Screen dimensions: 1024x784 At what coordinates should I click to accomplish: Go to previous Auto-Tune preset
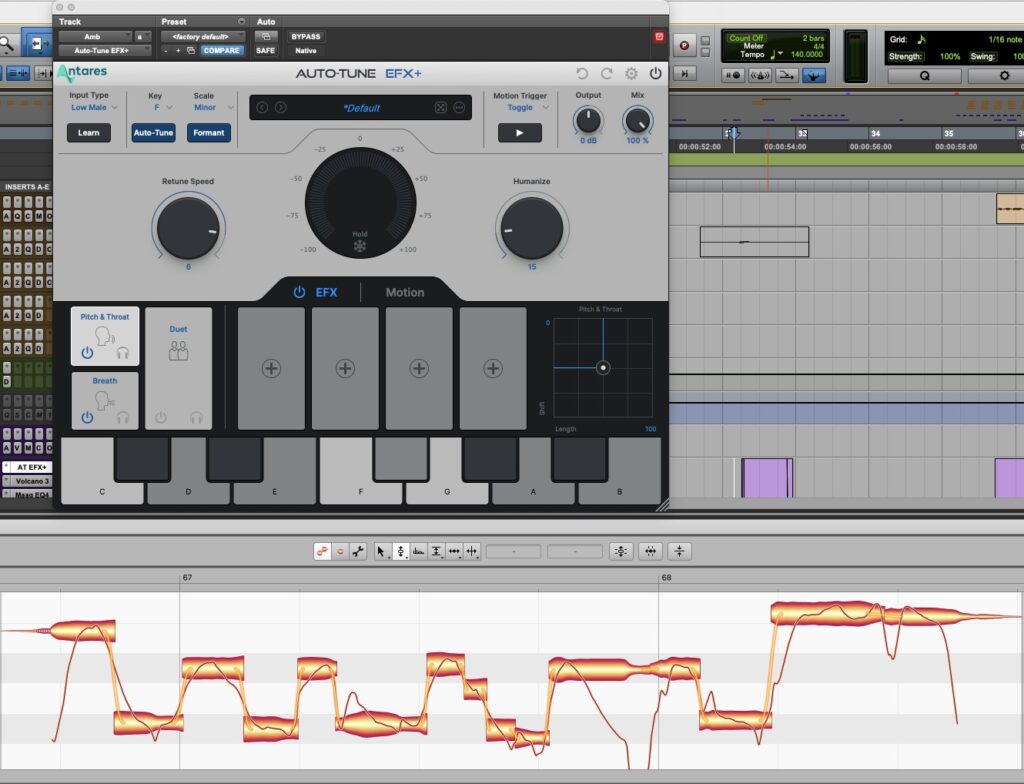[262, 107]
